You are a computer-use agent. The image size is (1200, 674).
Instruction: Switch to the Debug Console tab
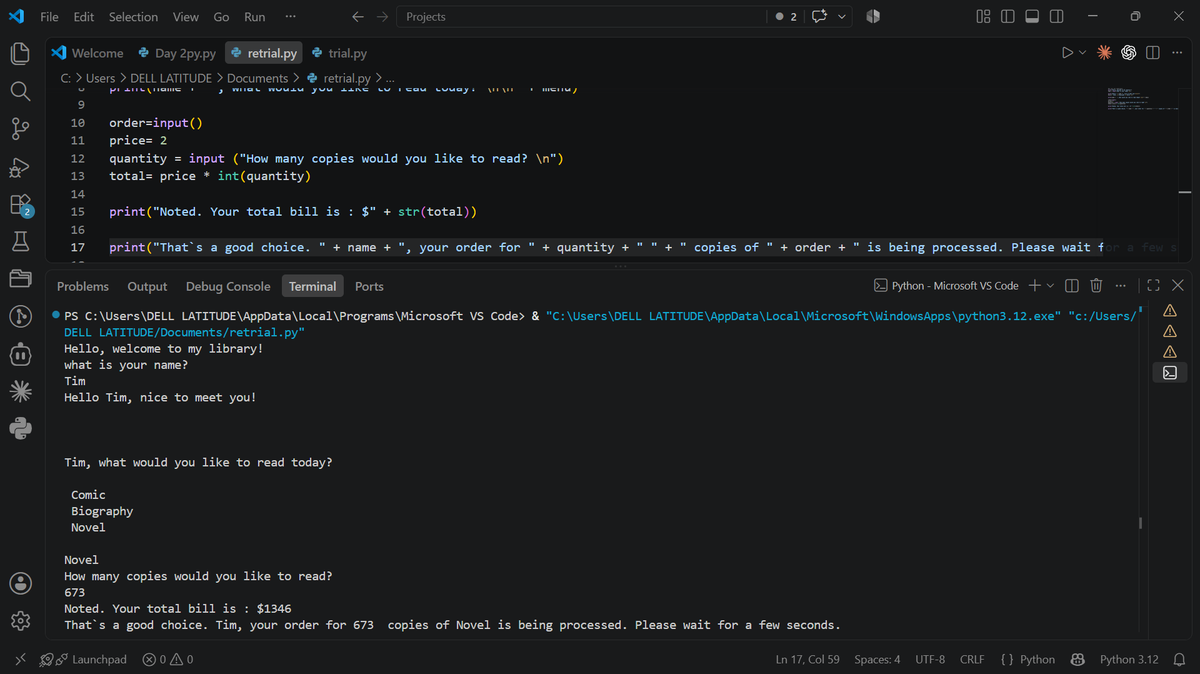[x=228, y=286]
